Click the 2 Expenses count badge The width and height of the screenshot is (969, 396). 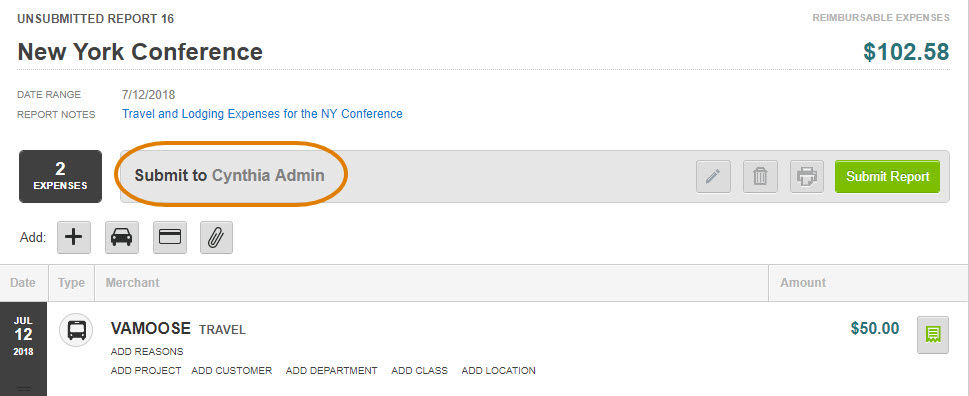[x=61, y=176]
